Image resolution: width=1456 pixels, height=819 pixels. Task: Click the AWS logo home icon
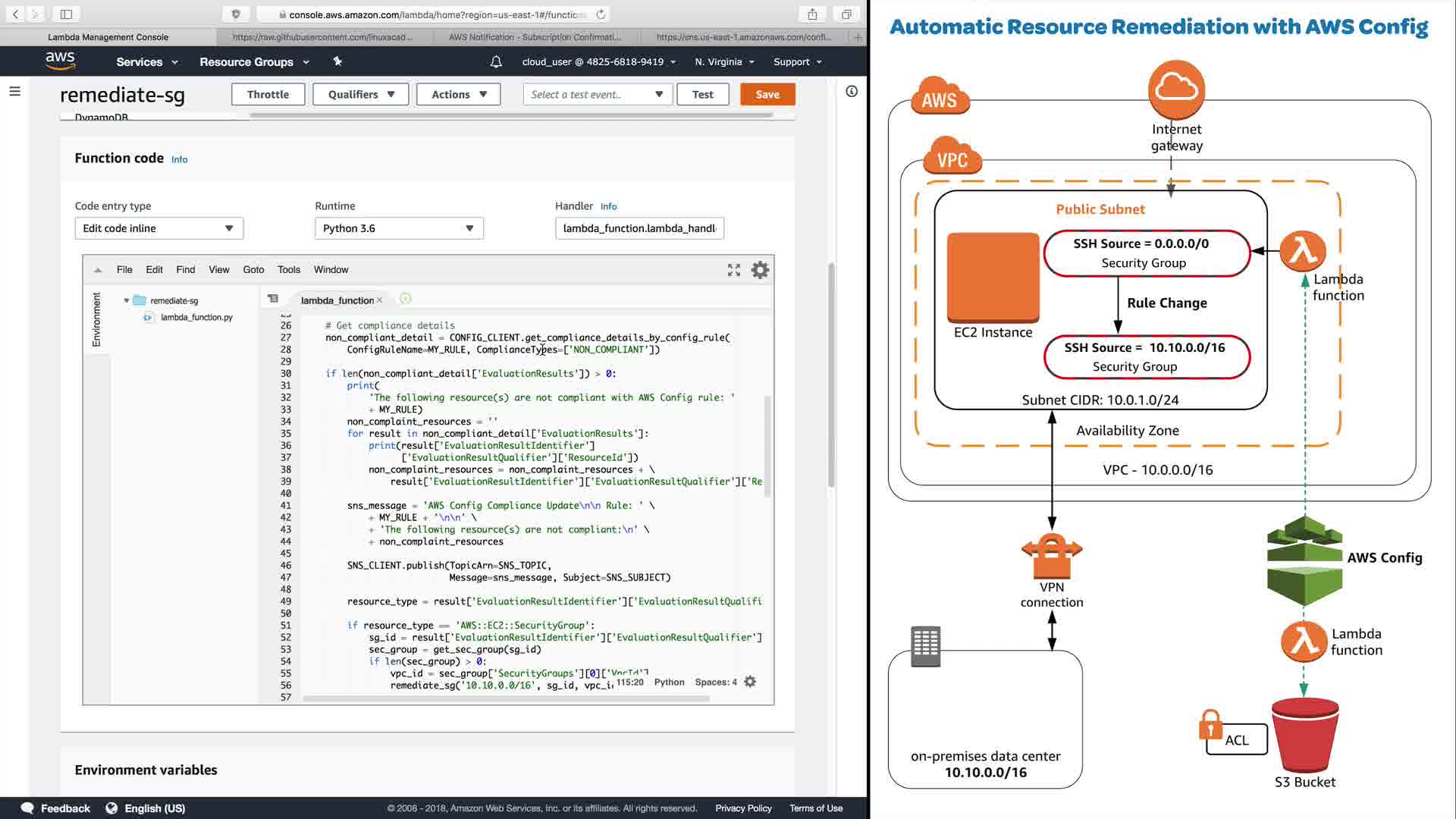point(60,61)
